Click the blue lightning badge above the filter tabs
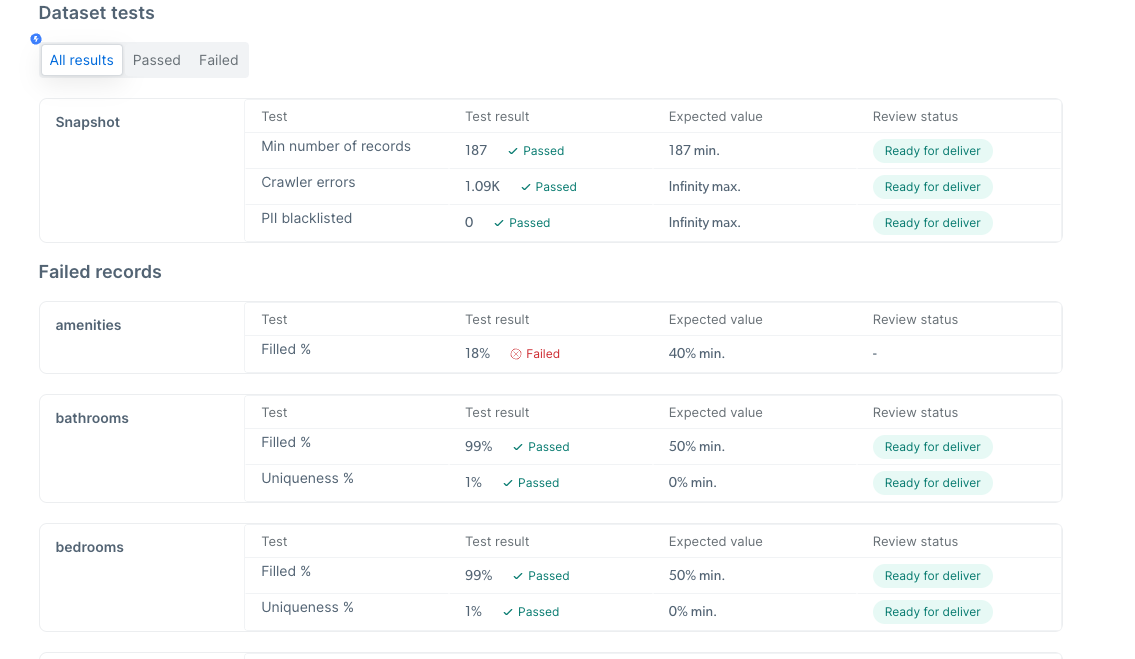 pyautogui.click(x=36, y=39)
